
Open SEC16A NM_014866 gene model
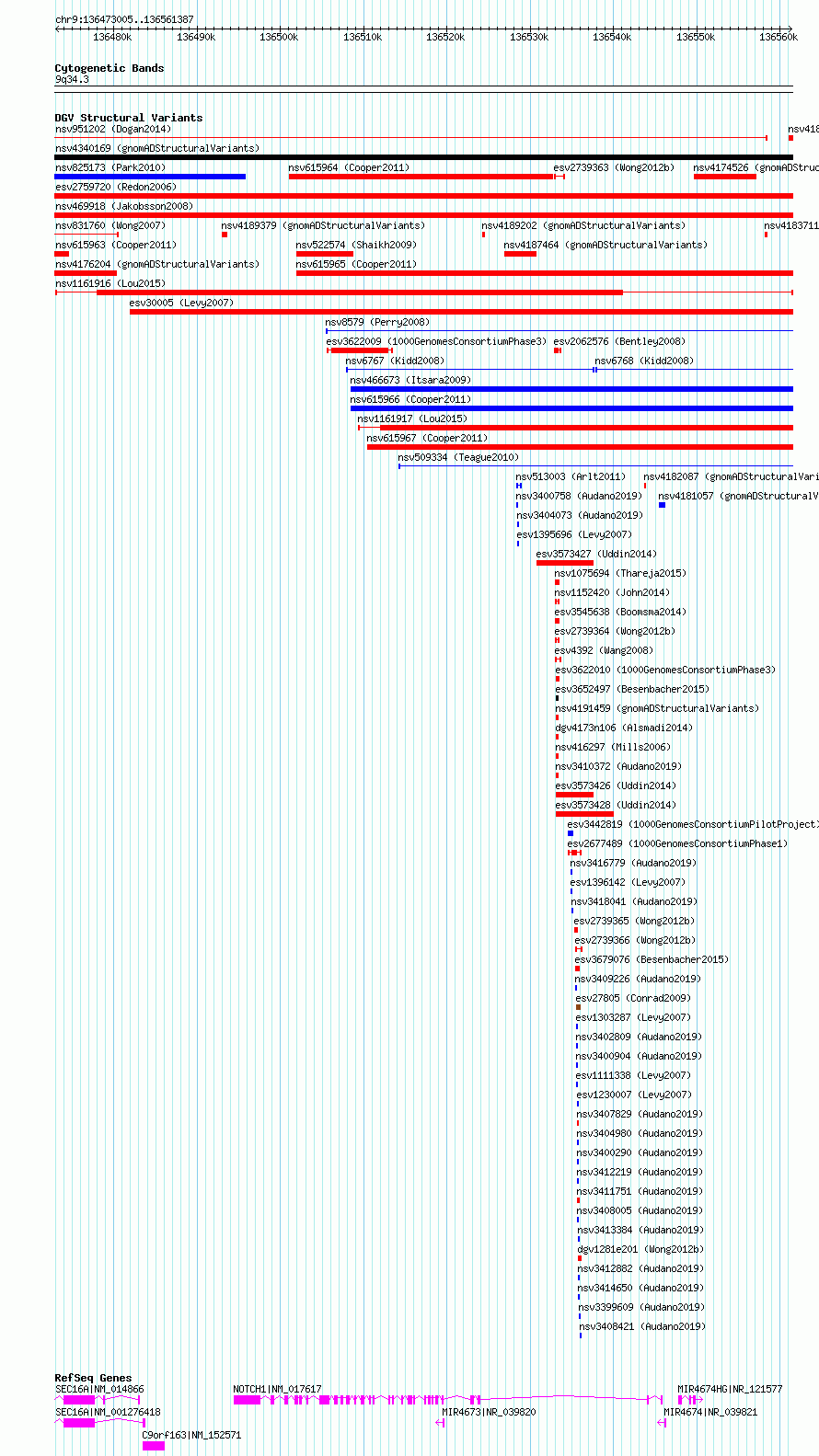tap(97, 1400)
